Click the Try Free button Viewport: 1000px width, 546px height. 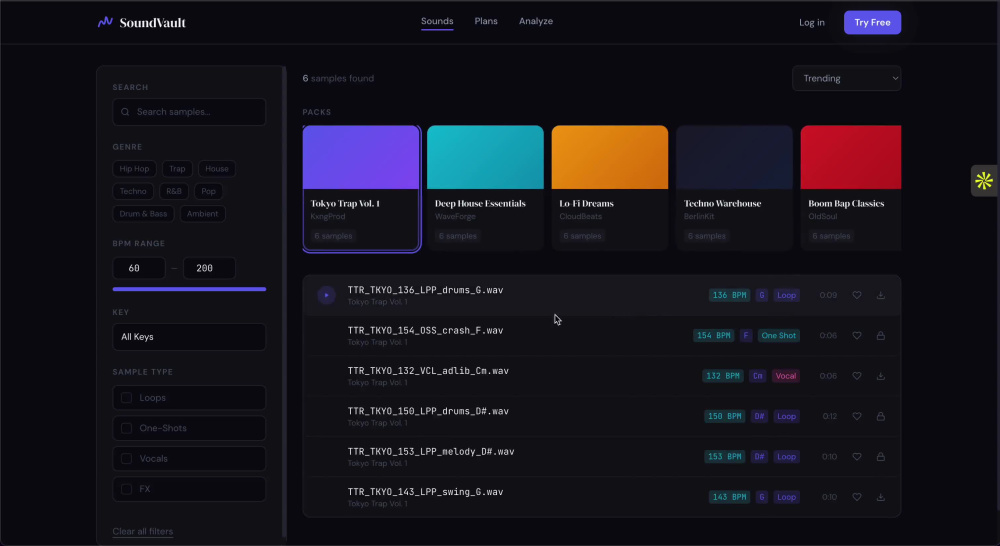point(872,22)
